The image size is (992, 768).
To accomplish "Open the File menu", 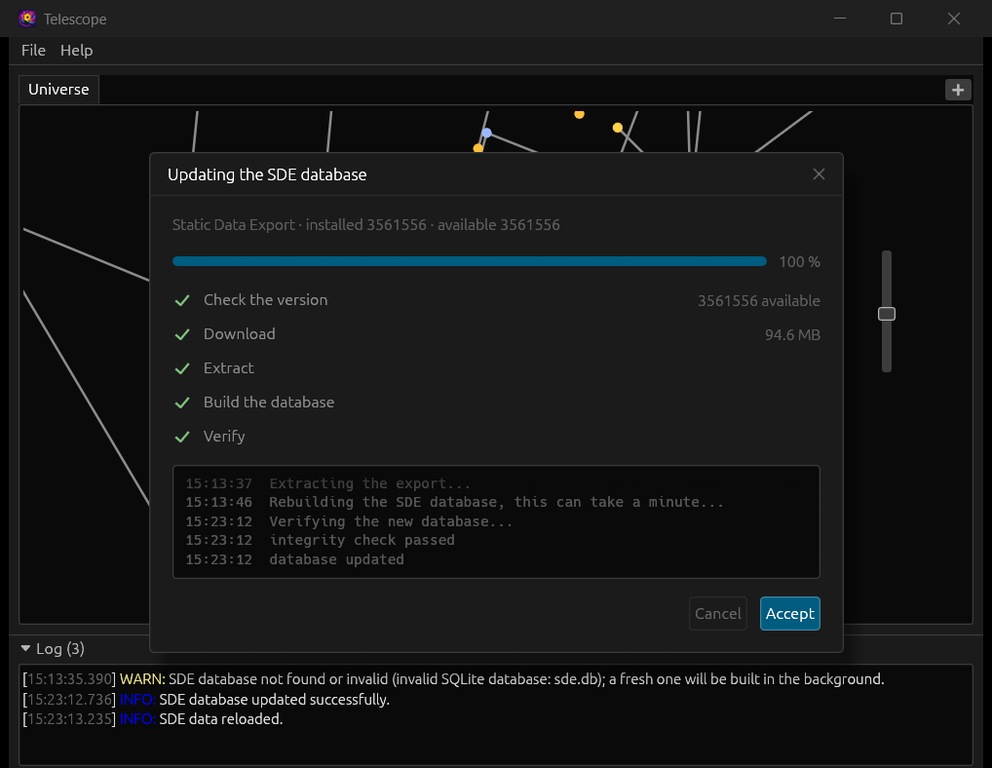I will pyautogui.click(x=34, y=51).
